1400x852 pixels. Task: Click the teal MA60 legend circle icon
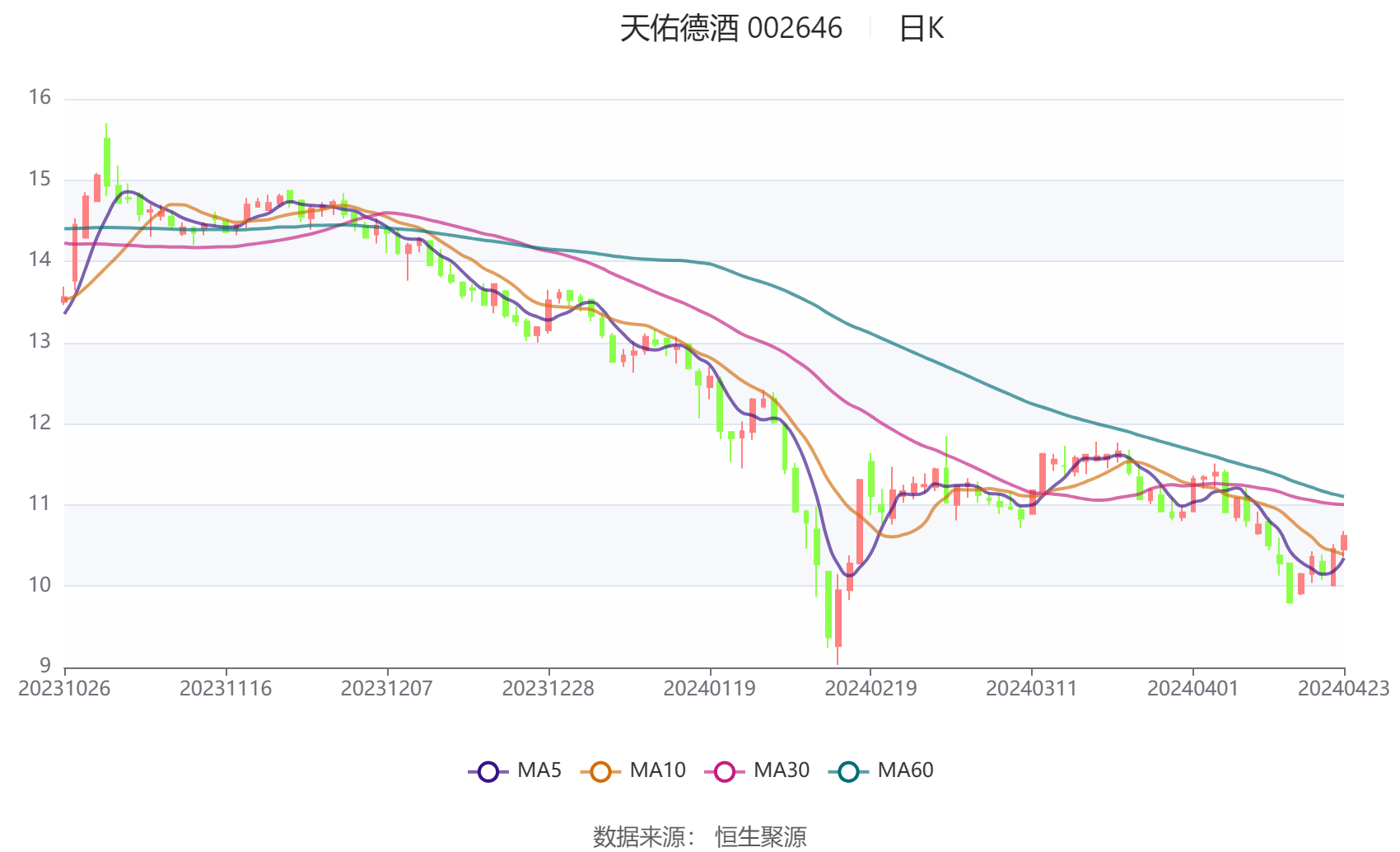[848, 771]
